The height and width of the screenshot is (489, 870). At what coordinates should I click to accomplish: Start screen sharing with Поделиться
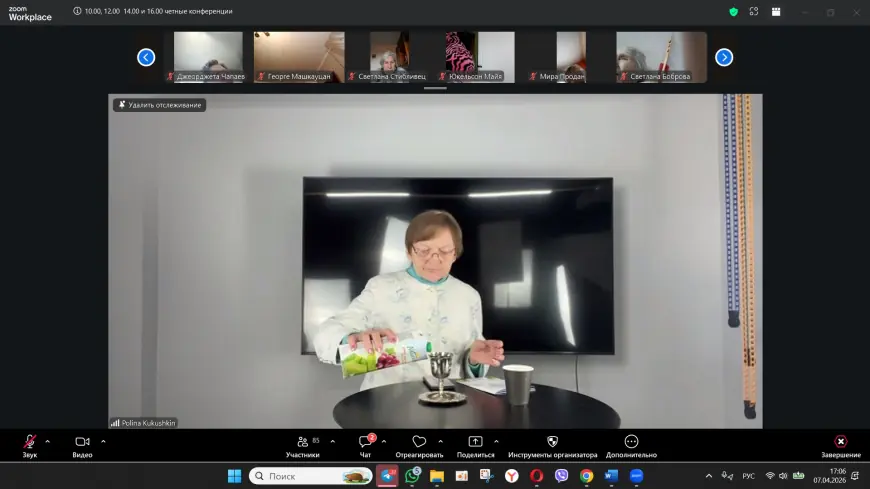point(475,442)
